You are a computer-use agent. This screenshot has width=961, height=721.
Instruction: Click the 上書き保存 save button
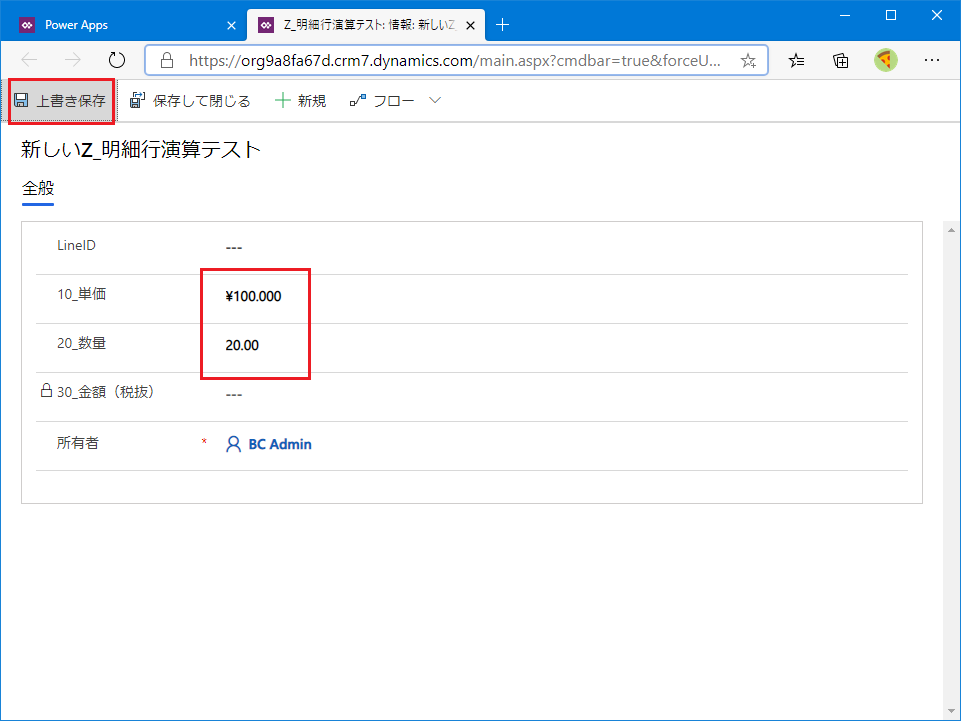(61, 101)
